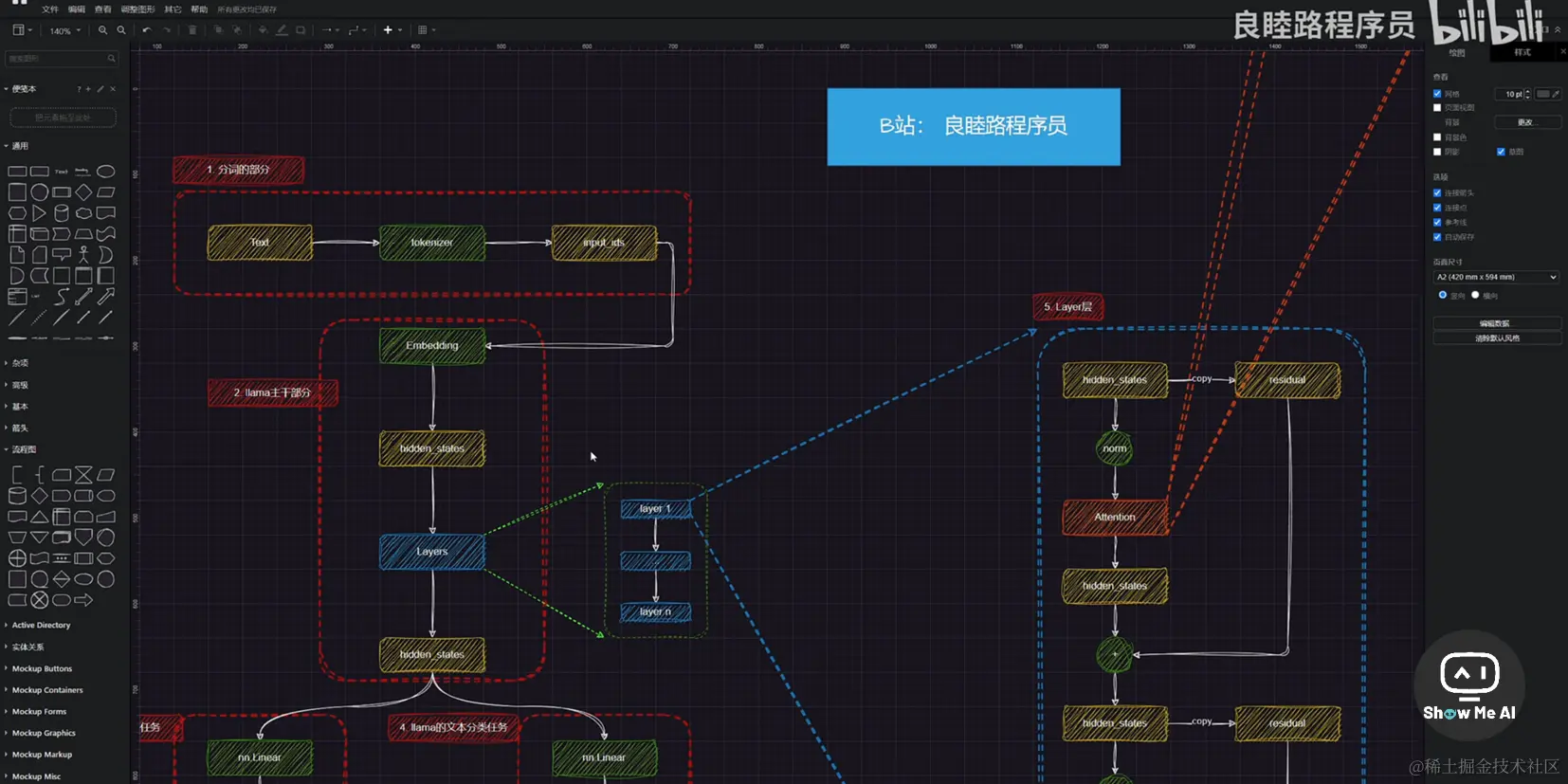
Task: Close the 便笺本 scratchpad panel
Action: coord(112,89)
